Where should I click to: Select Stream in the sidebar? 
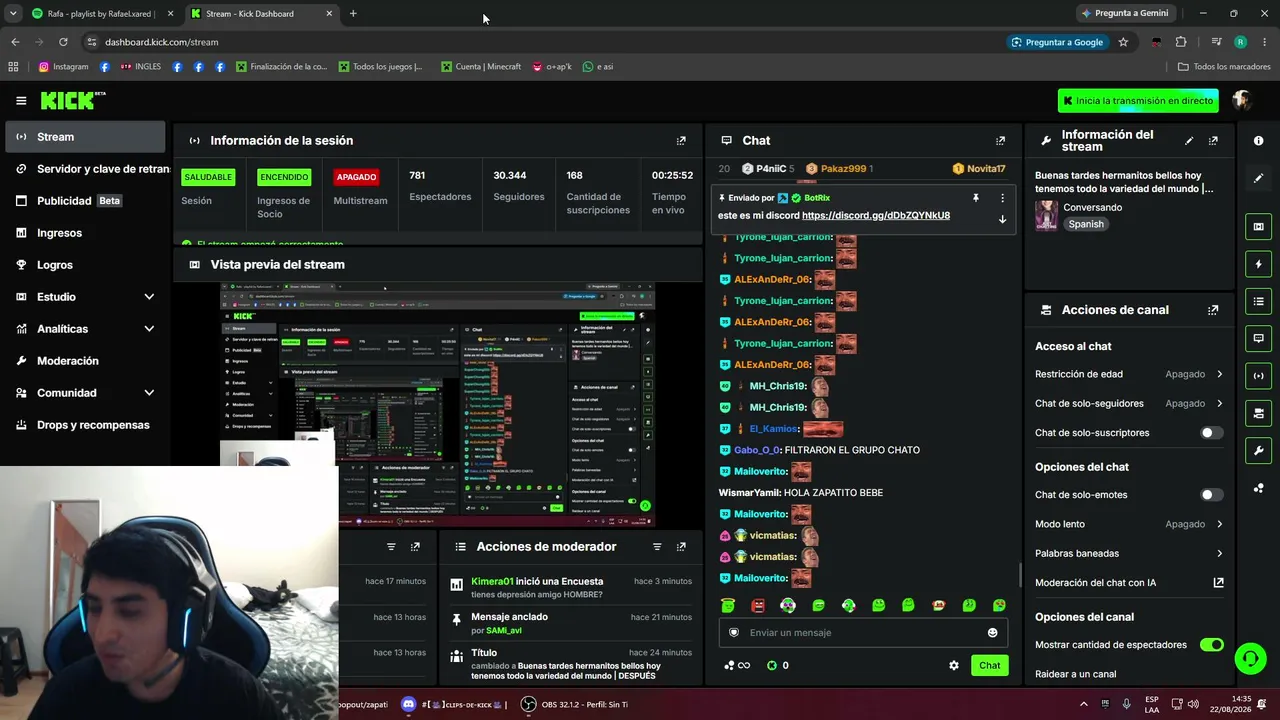85,137
